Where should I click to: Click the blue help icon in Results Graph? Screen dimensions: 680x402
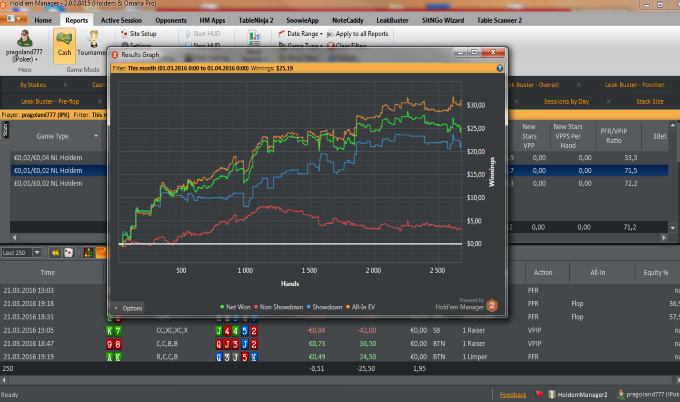point(499,68)
